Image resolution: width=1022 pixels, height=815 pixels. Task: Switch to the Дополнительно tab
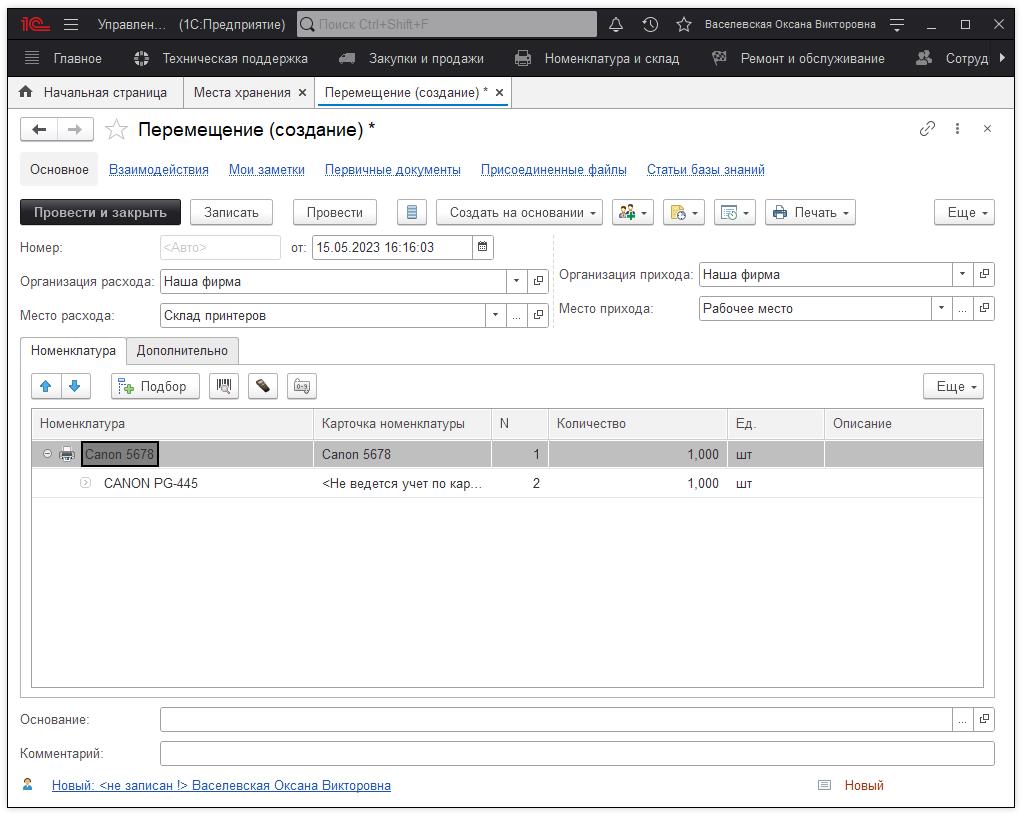pos(182,350)
